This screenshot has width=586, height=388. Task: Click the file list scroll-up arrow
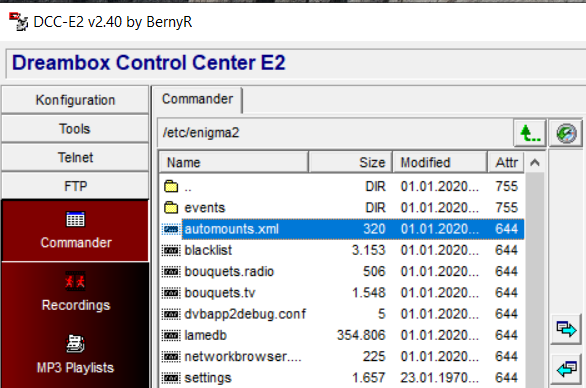[x=535, y=163]
